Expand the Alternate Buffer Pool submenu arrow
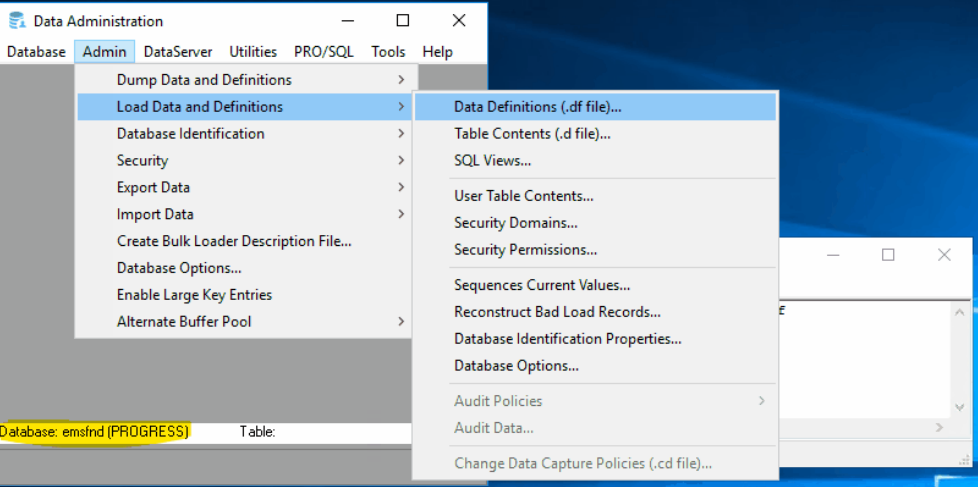The height and width of the screenshot is (487, 978). coord(400,322)
